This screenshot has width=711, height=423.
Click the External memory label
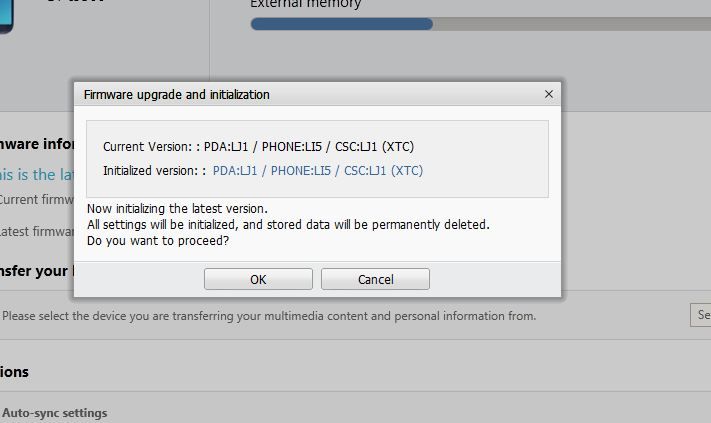[306, 4]
